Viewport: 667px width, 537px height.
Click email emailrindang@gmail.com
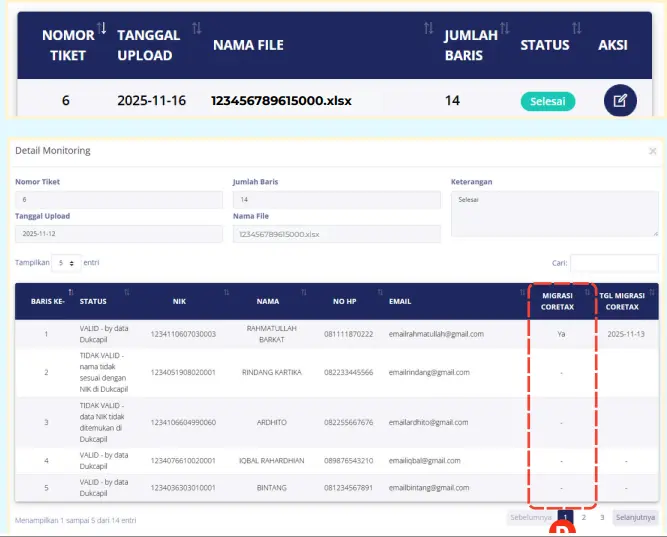tap(429, 372)
